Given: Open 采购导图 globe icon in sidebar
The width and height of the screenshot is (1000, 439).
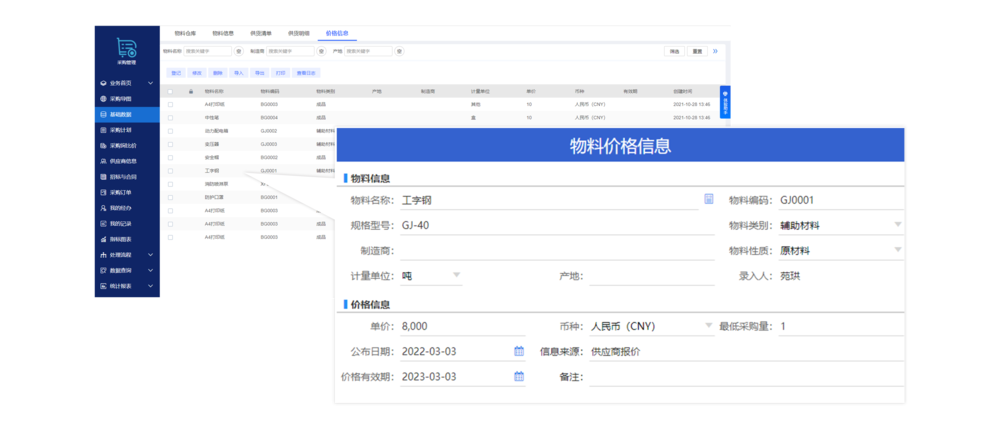Looking at the screenshot, I should (103, 99).
